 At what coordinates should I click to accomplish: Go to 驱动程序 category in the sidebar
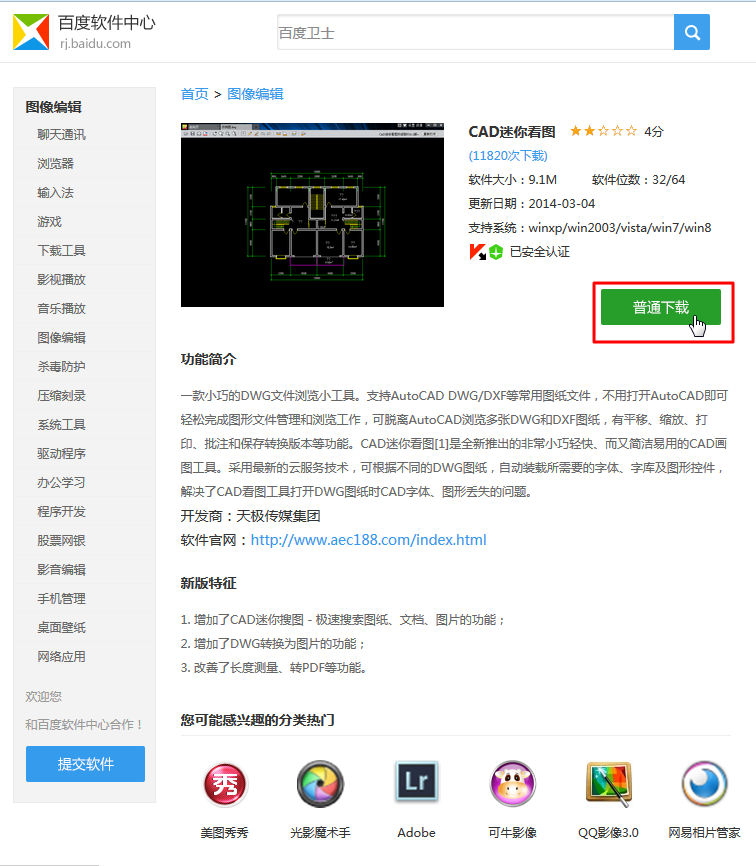coord(61,453)
